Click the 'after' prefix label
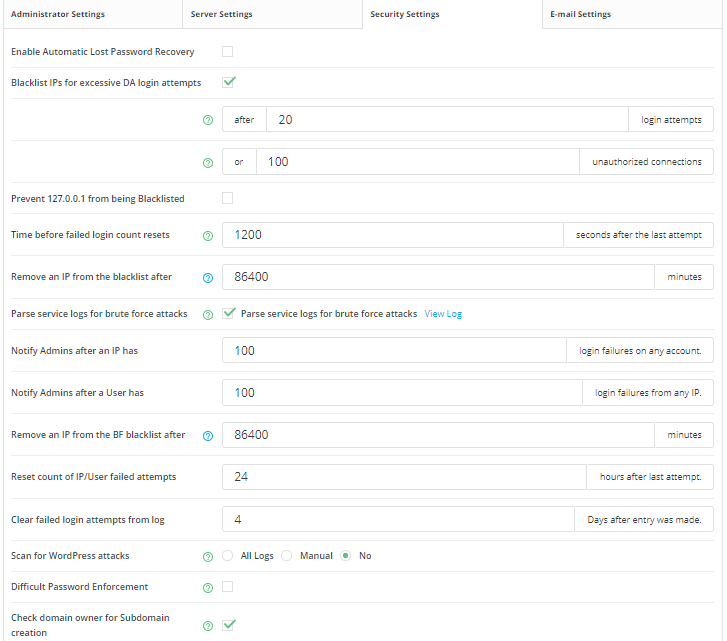The height and width of the screenshot is (641, 727). (244, 120)
